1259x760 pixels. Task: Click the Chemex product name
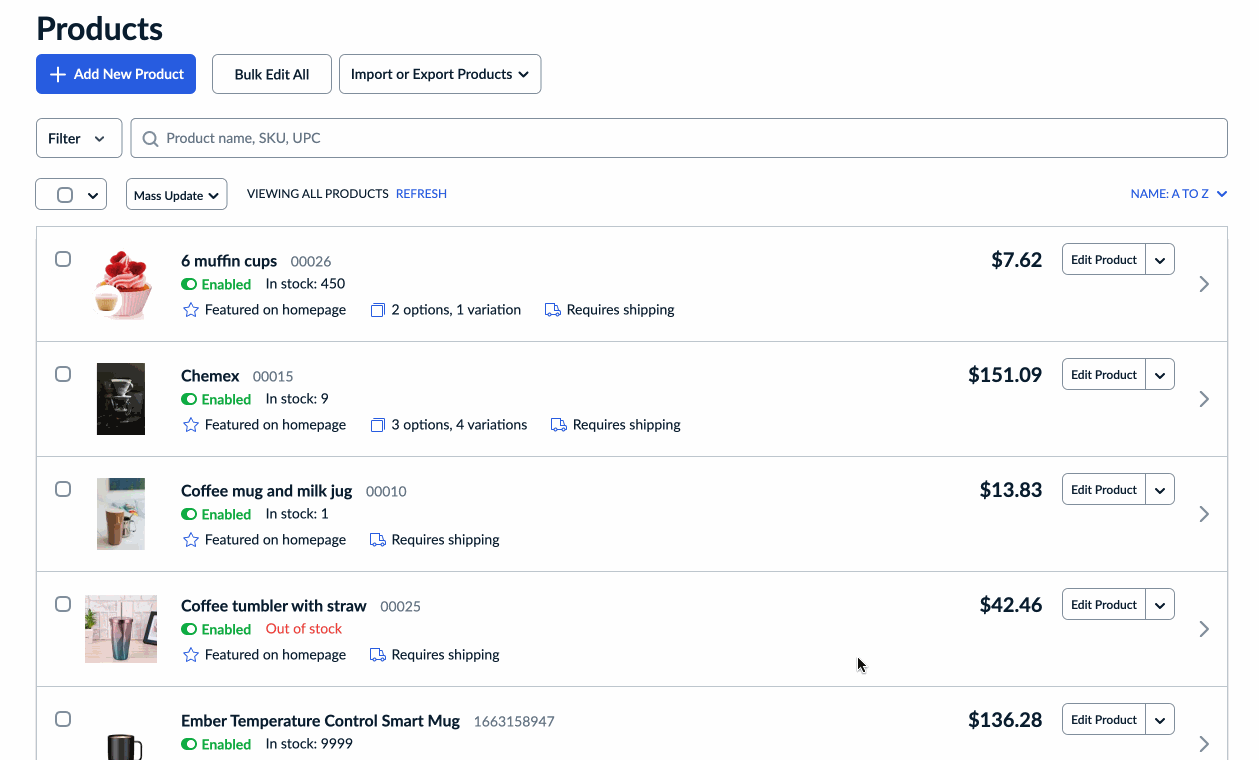(210, 376)
